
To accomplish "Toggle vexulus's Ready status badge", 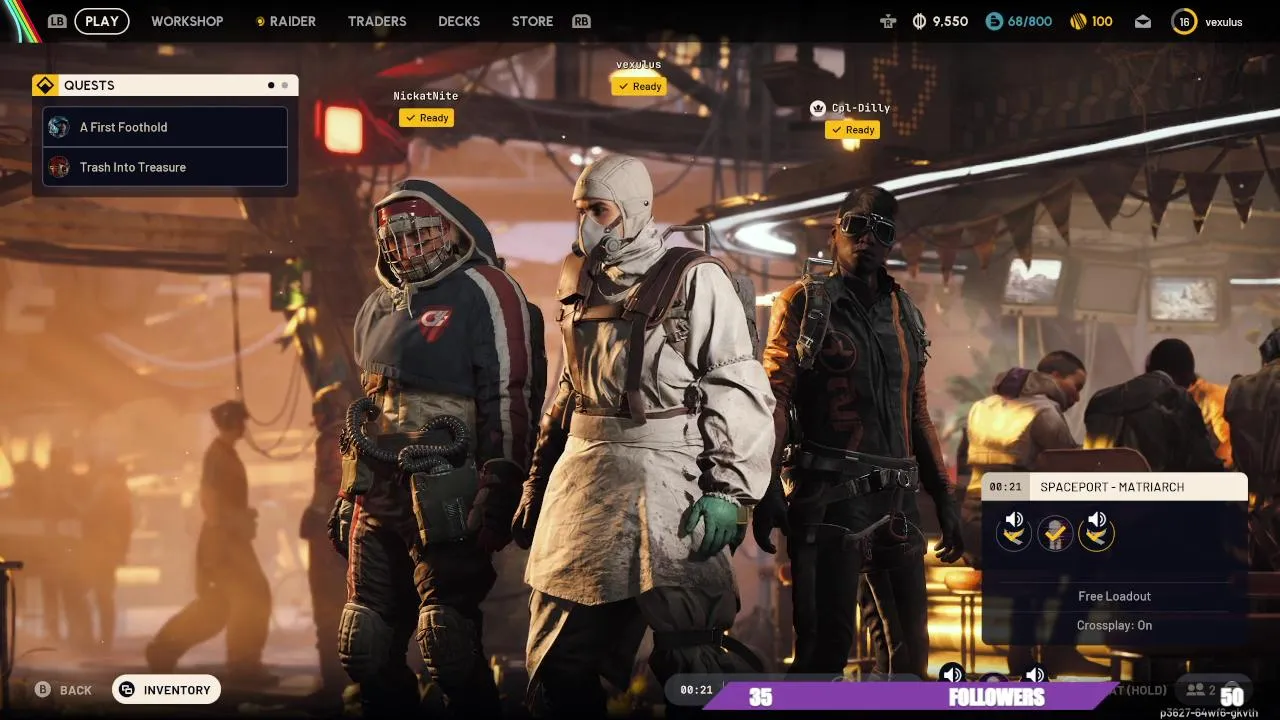I will (x=639, y=86).
